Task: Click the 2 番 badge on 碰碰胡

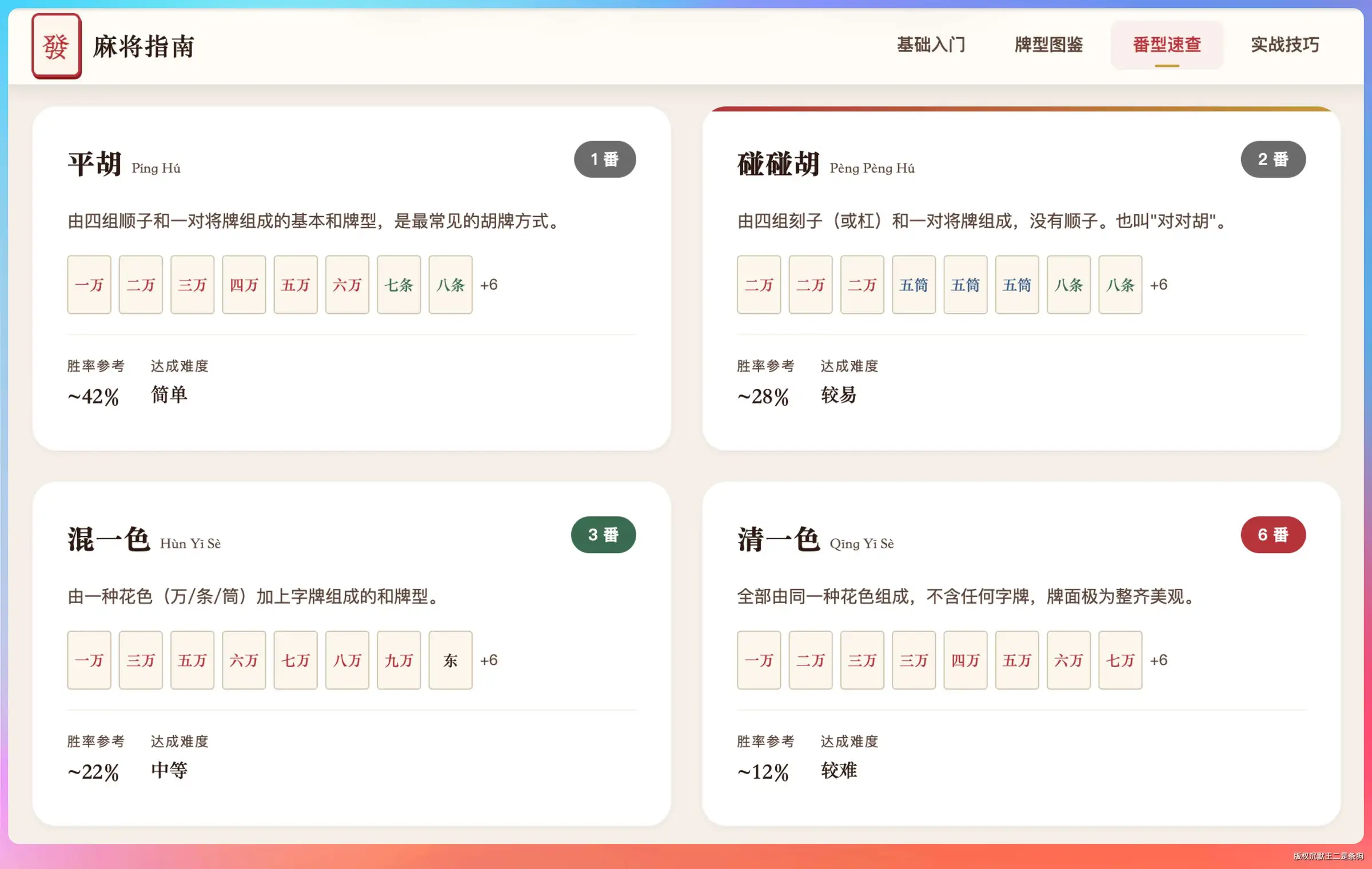Action: tap(1273, 160)
